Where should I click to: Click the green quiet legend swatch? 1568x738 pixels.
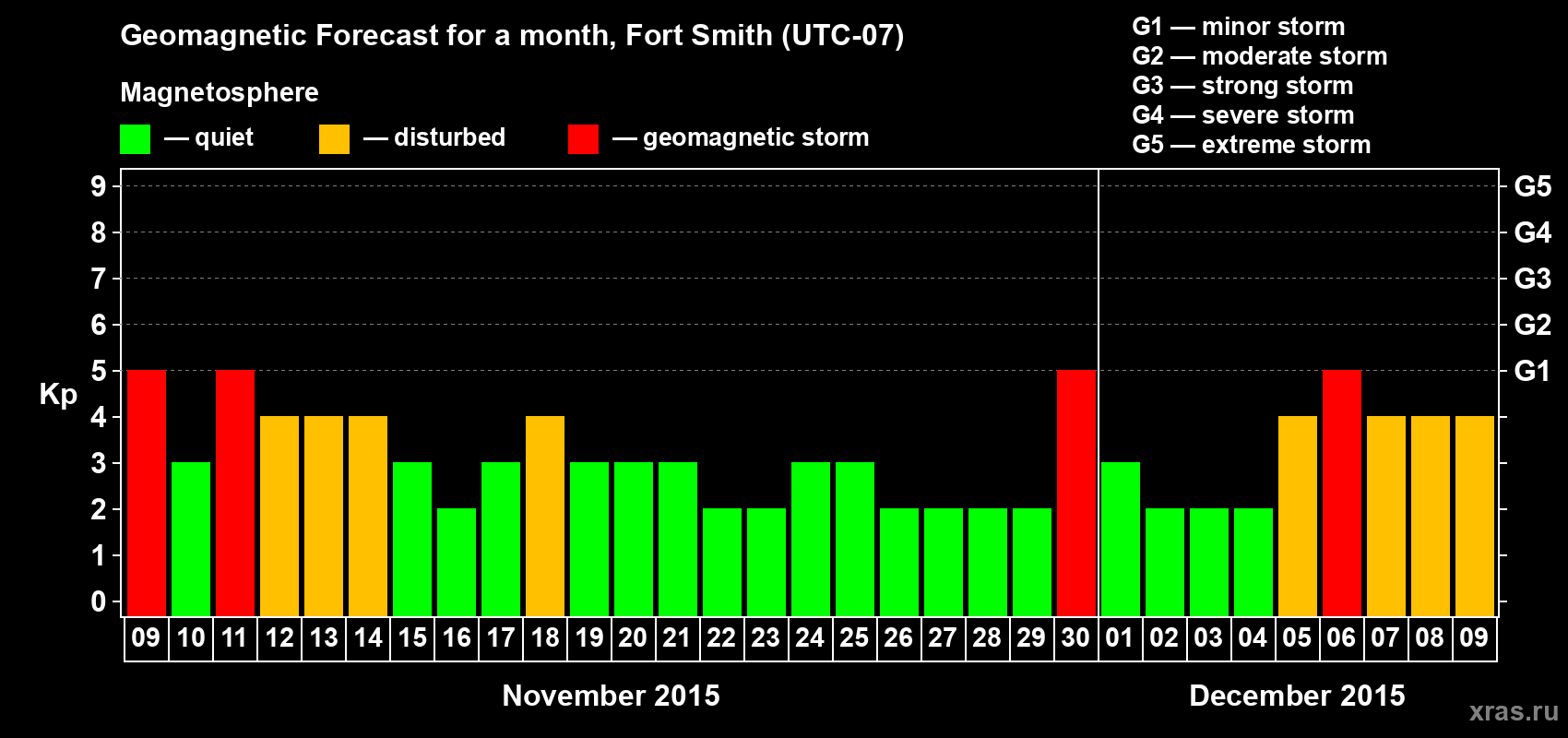point(135,139)
